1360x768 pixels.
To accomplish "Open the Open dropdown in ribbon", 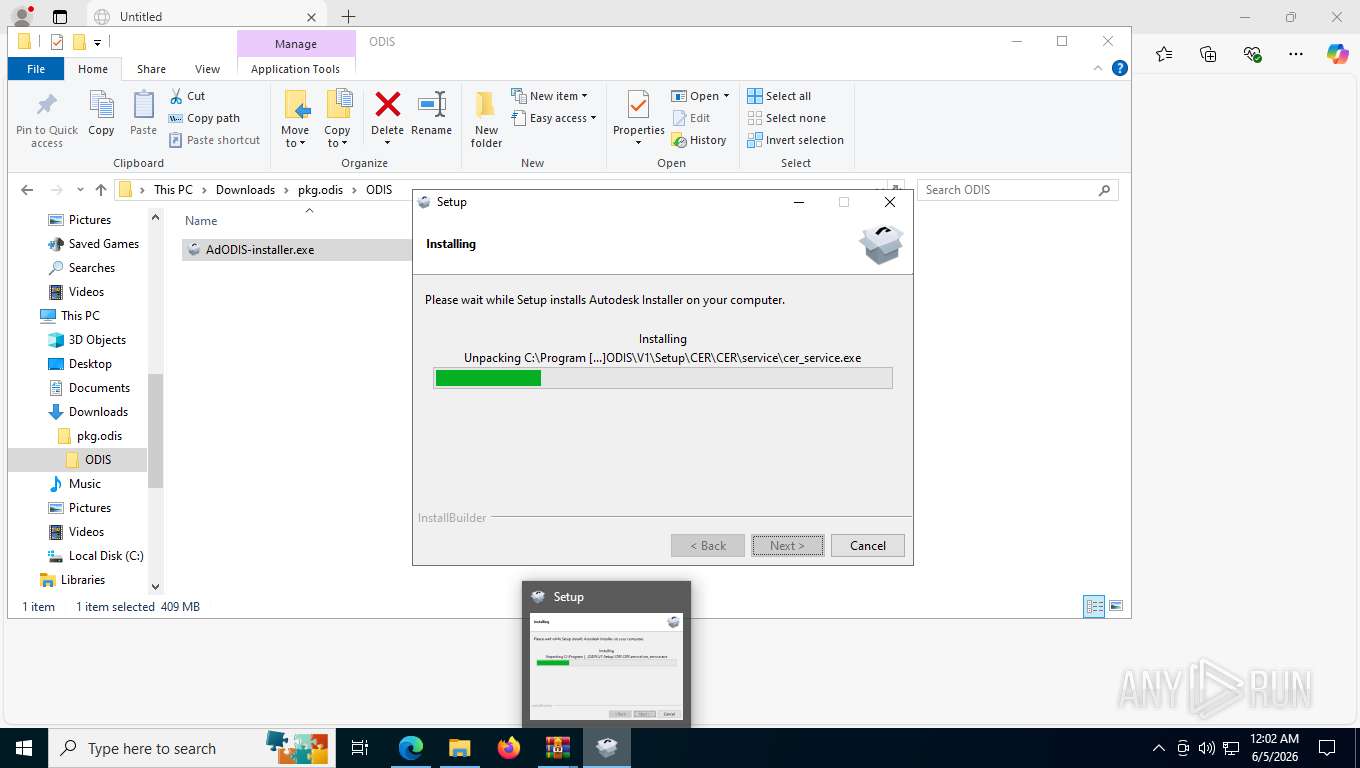I will [700, 96].
